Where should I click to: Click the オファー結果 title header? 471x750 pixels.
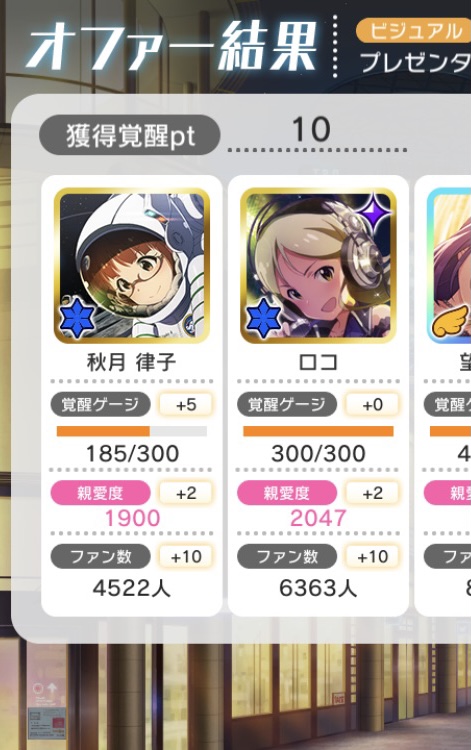pos(172,45)
